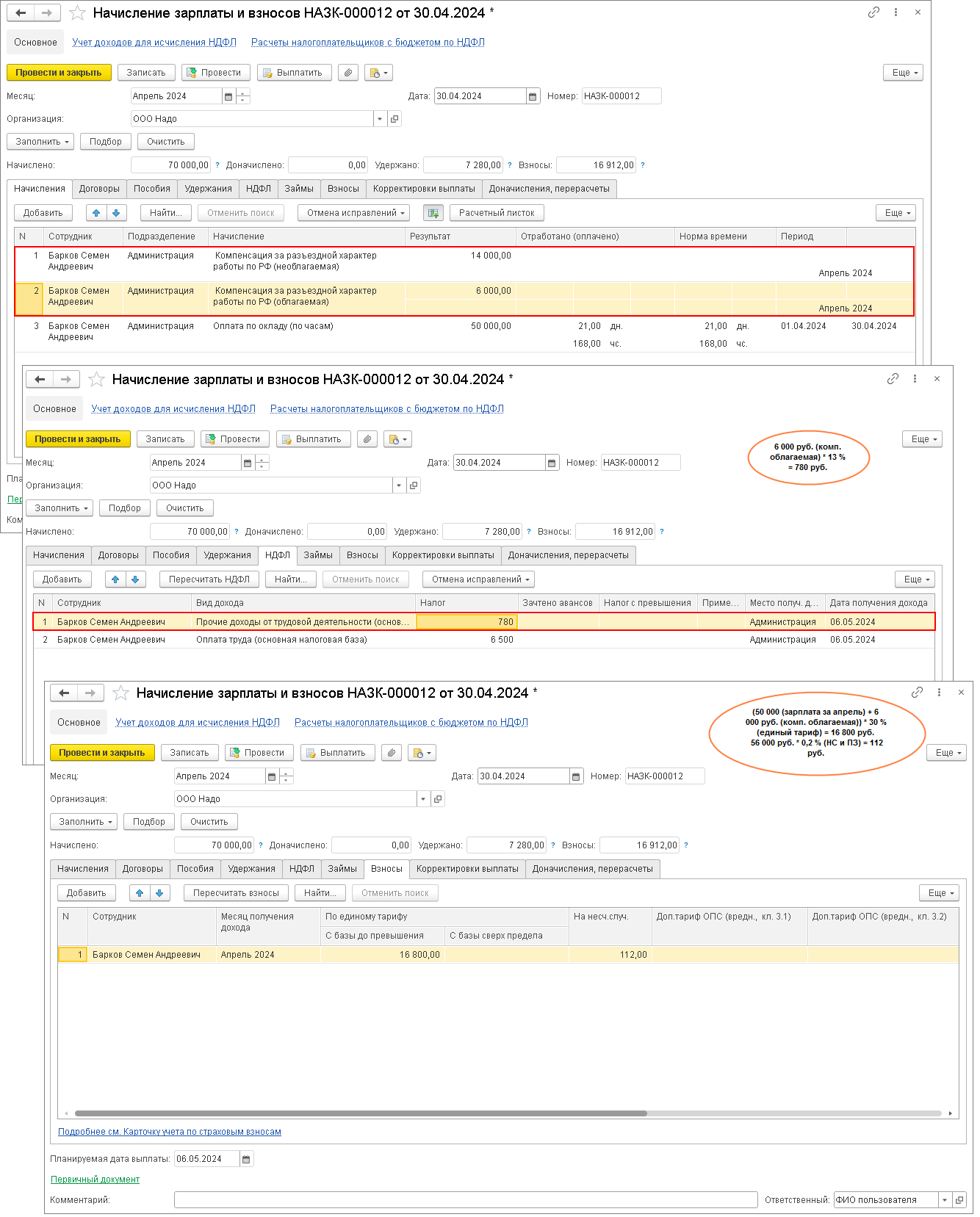Viewport: 980px width, 1217px height.
Task: Copy link icon in the front Взносы window
Action: coord(917,692)
